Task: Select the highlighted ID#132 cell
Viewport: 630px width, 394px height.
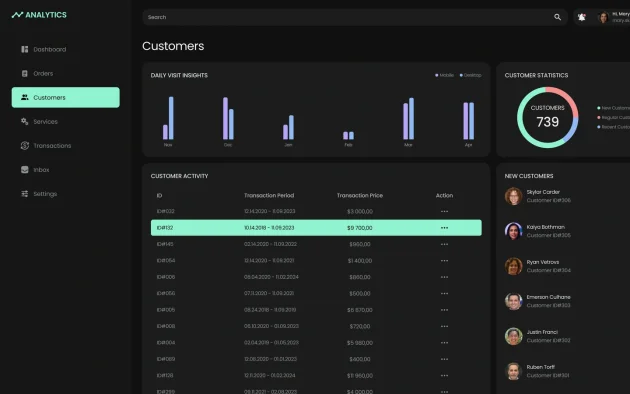Action: point(165,228)
